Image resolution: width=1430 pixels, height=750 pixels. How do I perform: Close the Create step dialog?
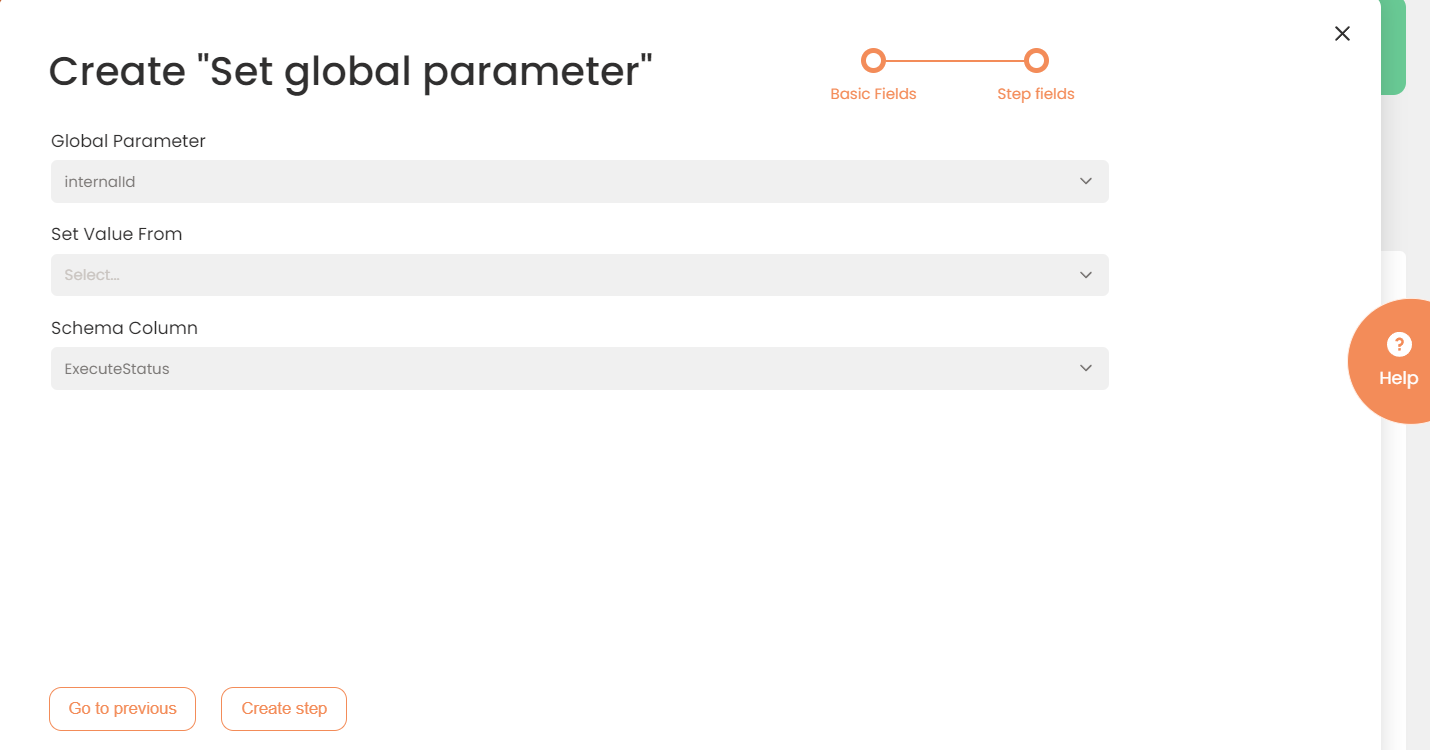point(1342,33)
